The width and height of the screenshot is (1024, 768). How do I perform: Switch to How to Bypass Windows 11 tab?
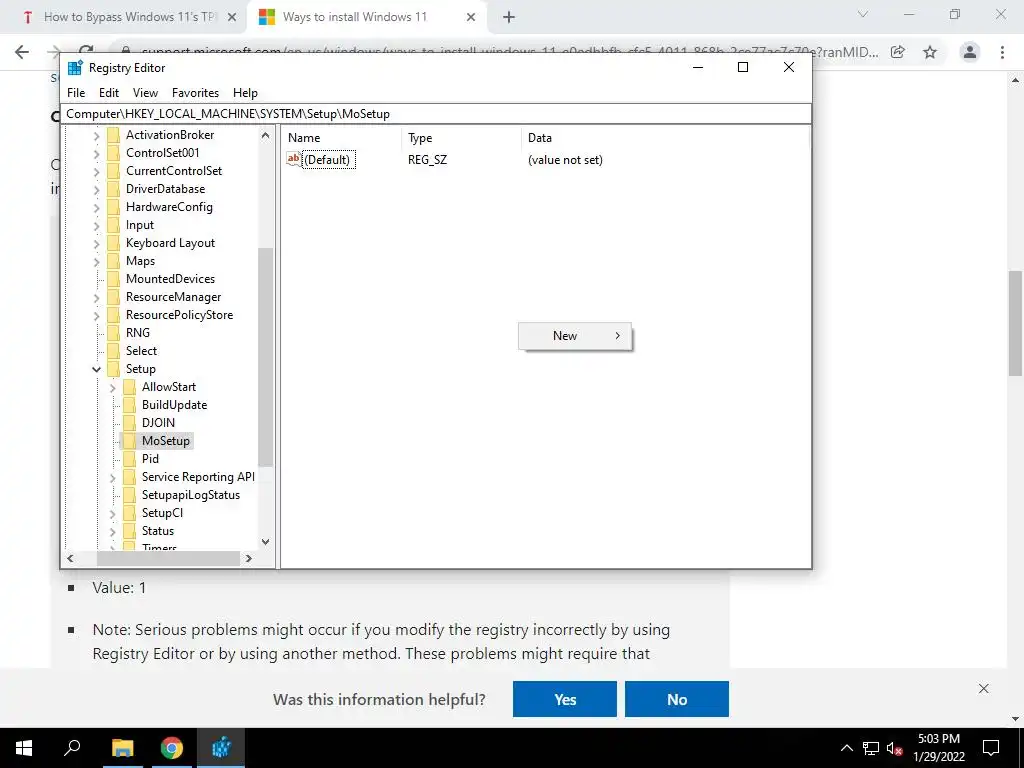pyautogui.click(x=124, y=17)
